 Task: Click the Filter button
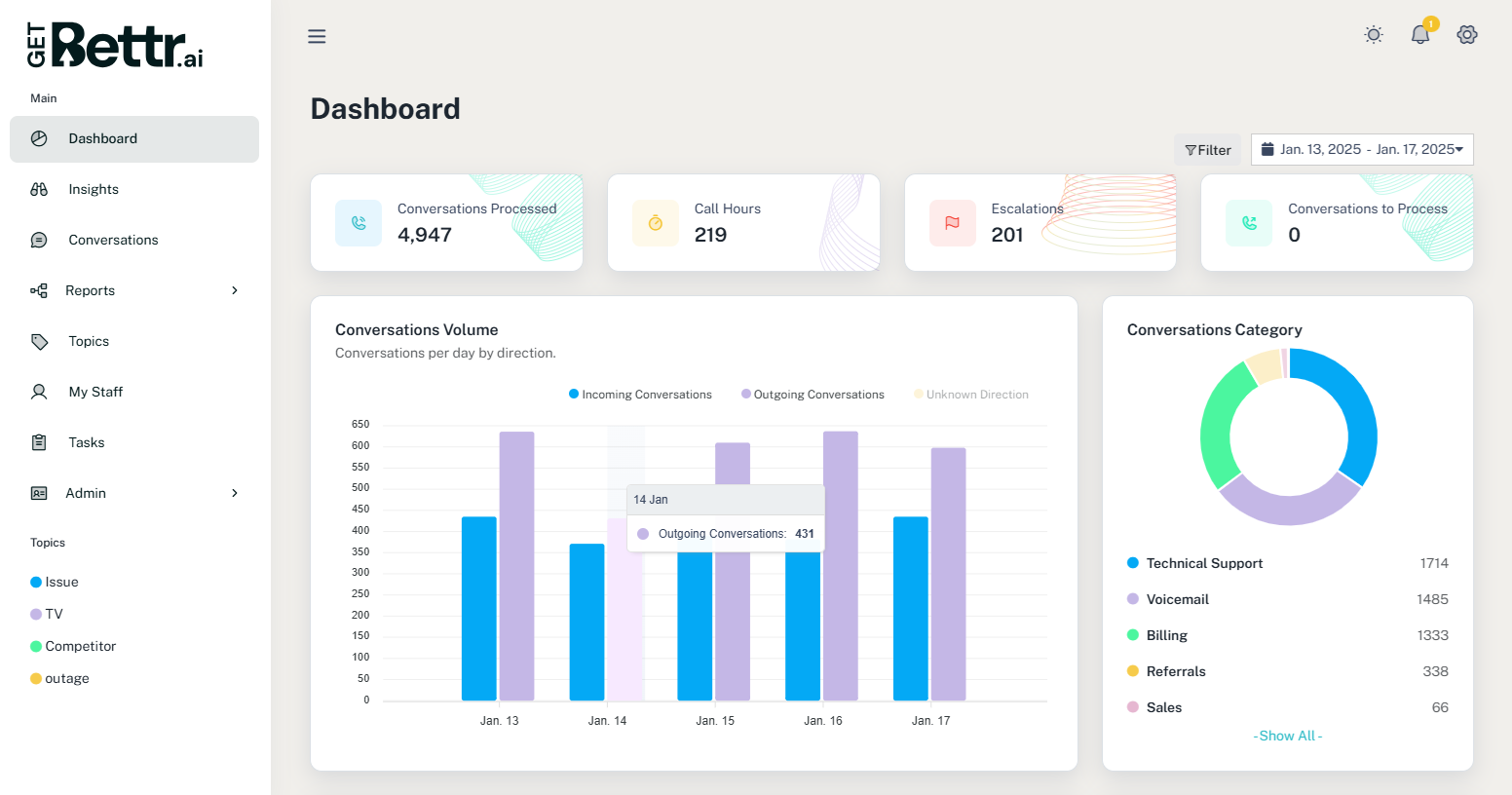coord(1208,150)
